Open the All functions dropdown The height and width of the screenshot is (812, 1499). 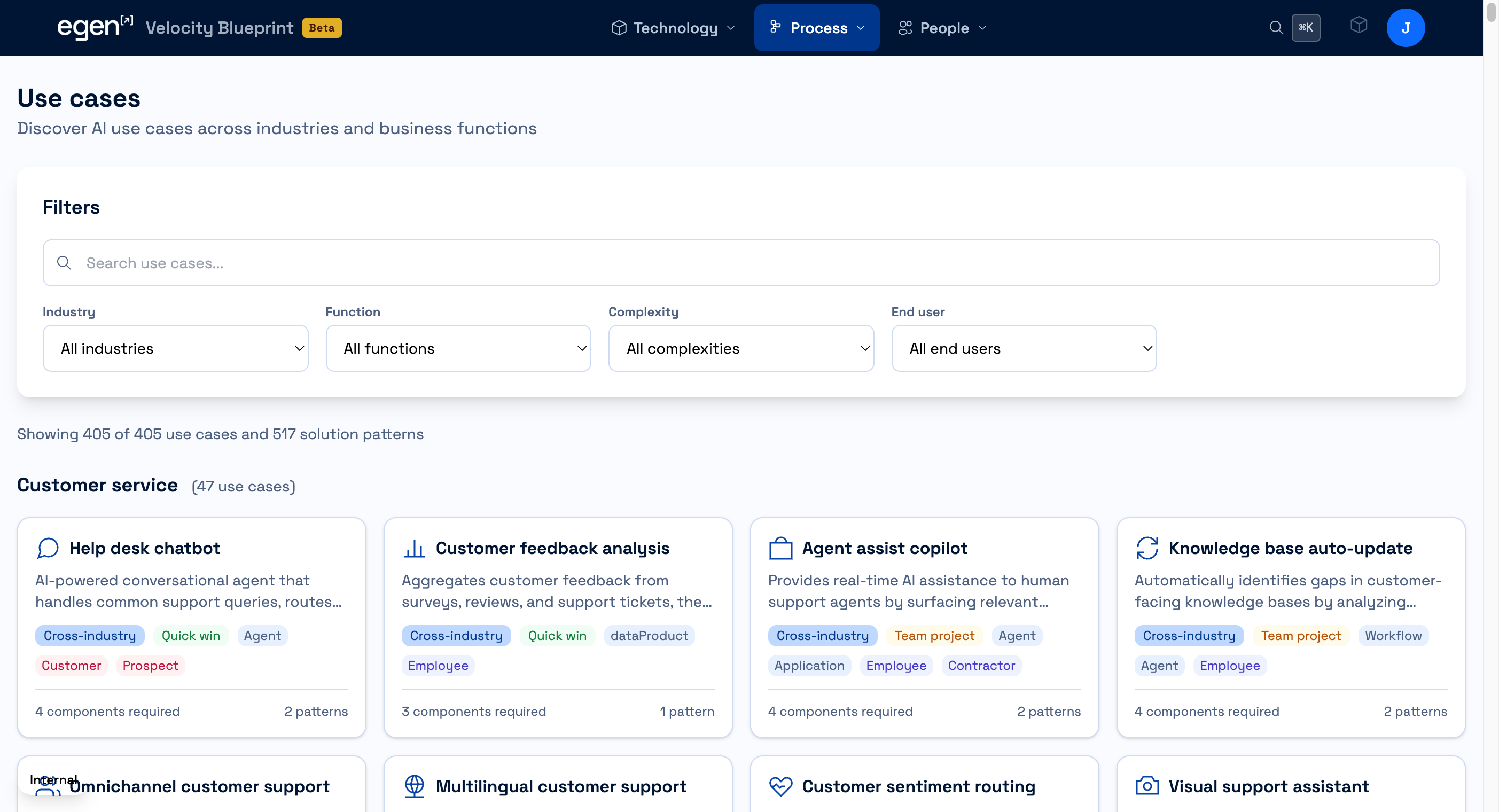click(x=458, y=348)
